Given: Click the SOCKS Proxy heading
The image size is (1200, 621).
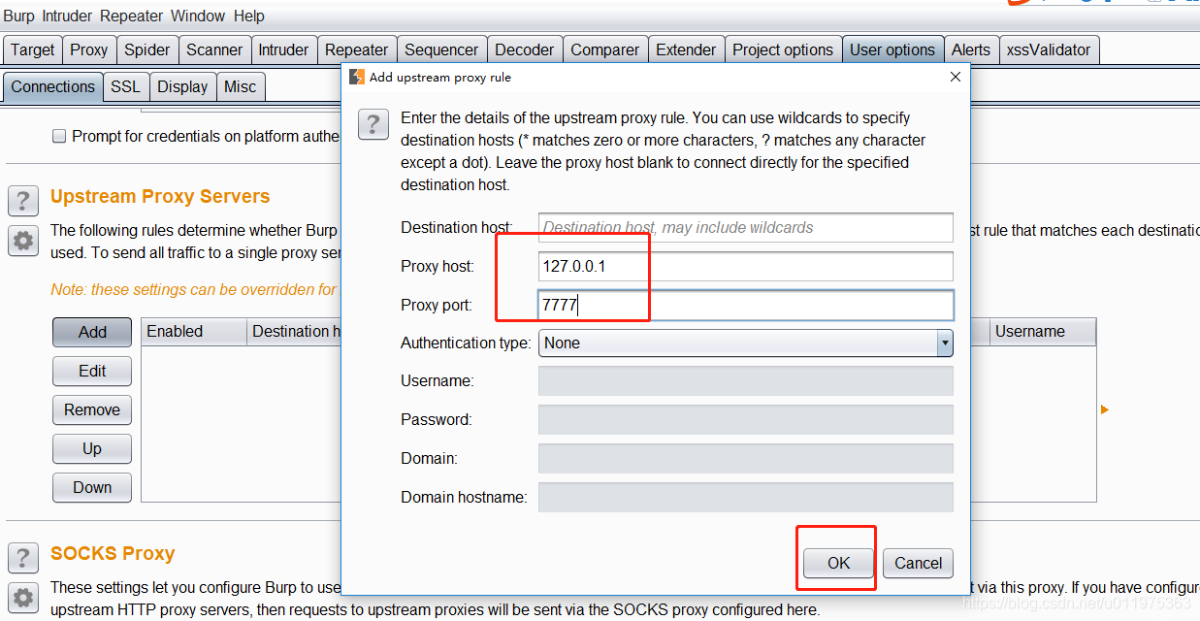Looking at the screenshot, I should click(x=112, y=554).
